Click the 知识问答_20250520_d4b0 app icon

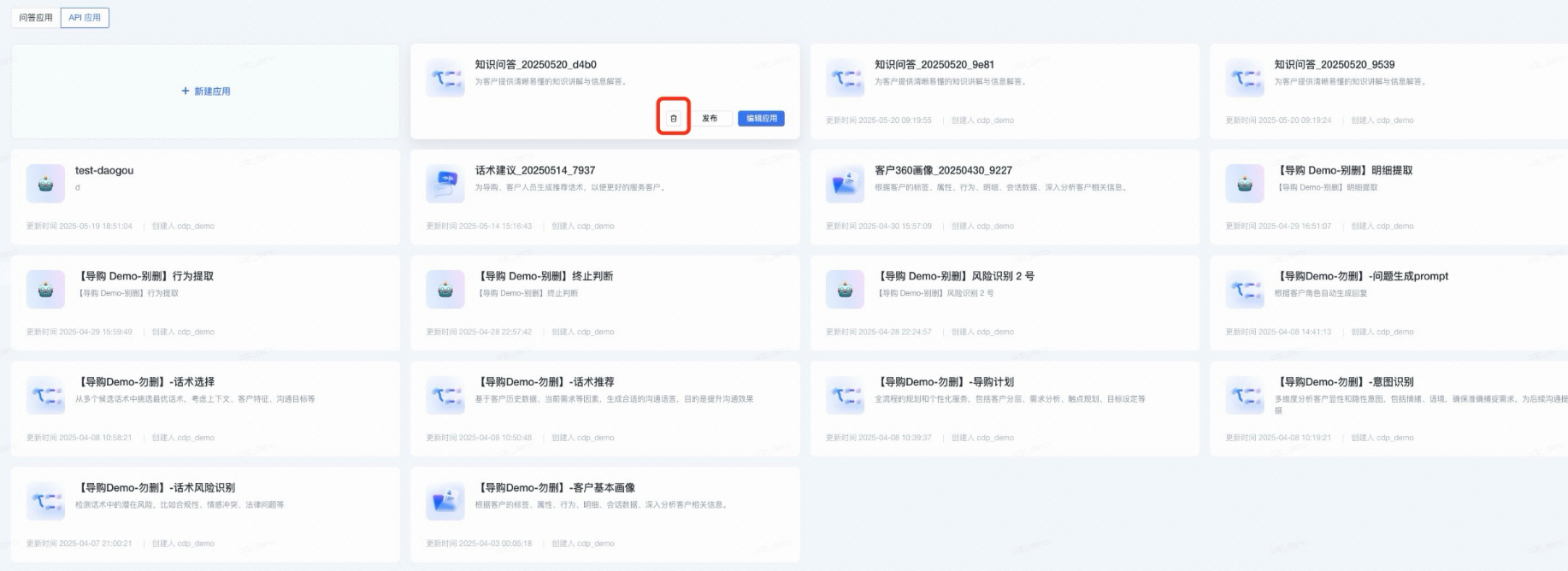click(445, 78)
